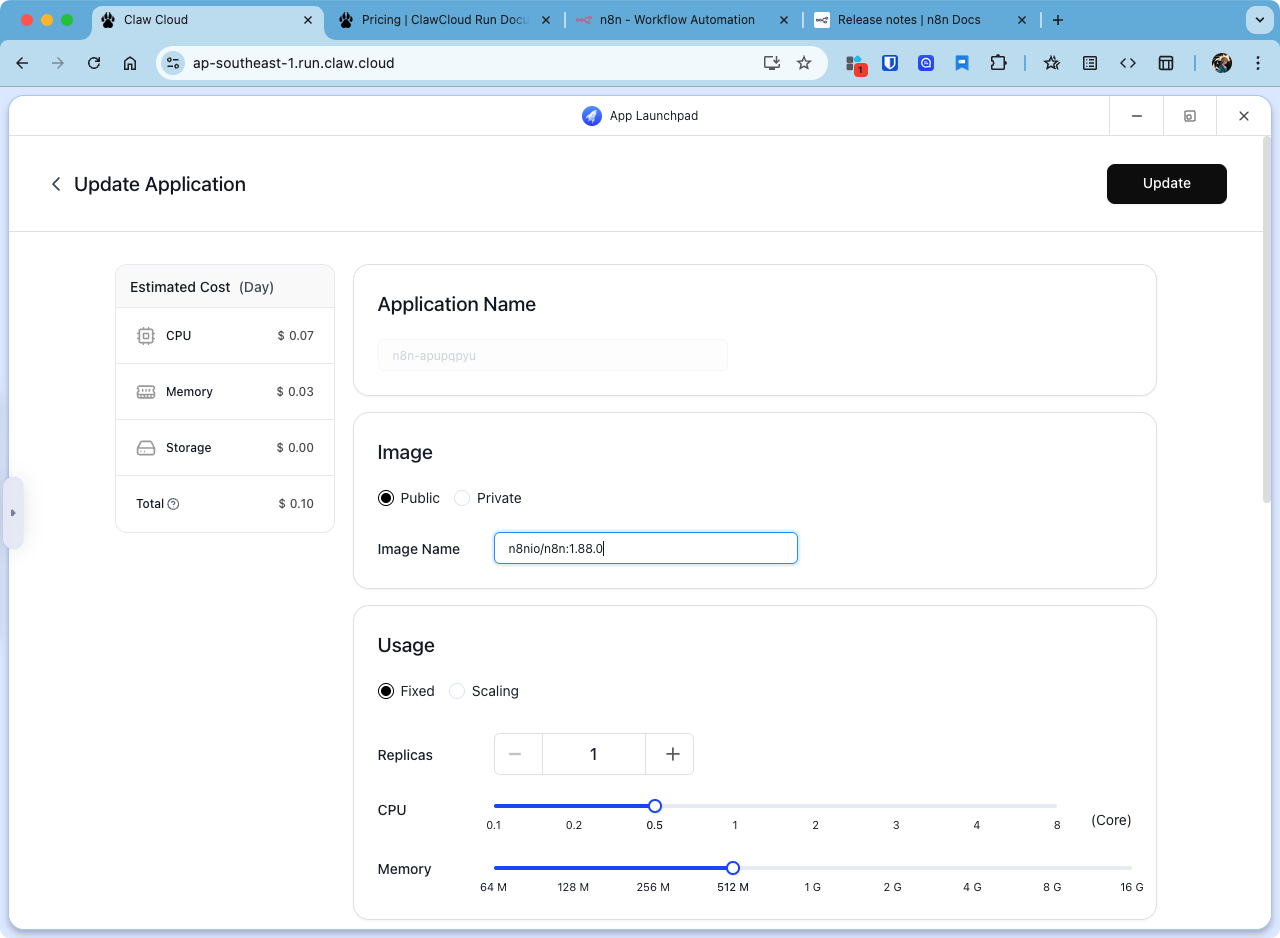Image resolution: width=1280 pixels, height=938 pixels.
Task: Open the profile avatar
Action: click(x=1222, y=63)
